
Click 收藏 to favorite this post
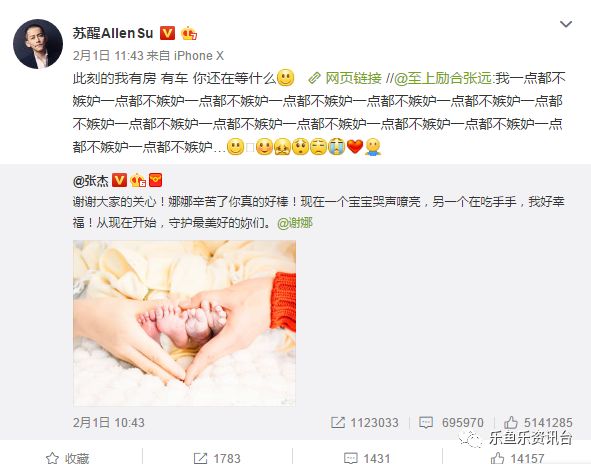point(68,458)
